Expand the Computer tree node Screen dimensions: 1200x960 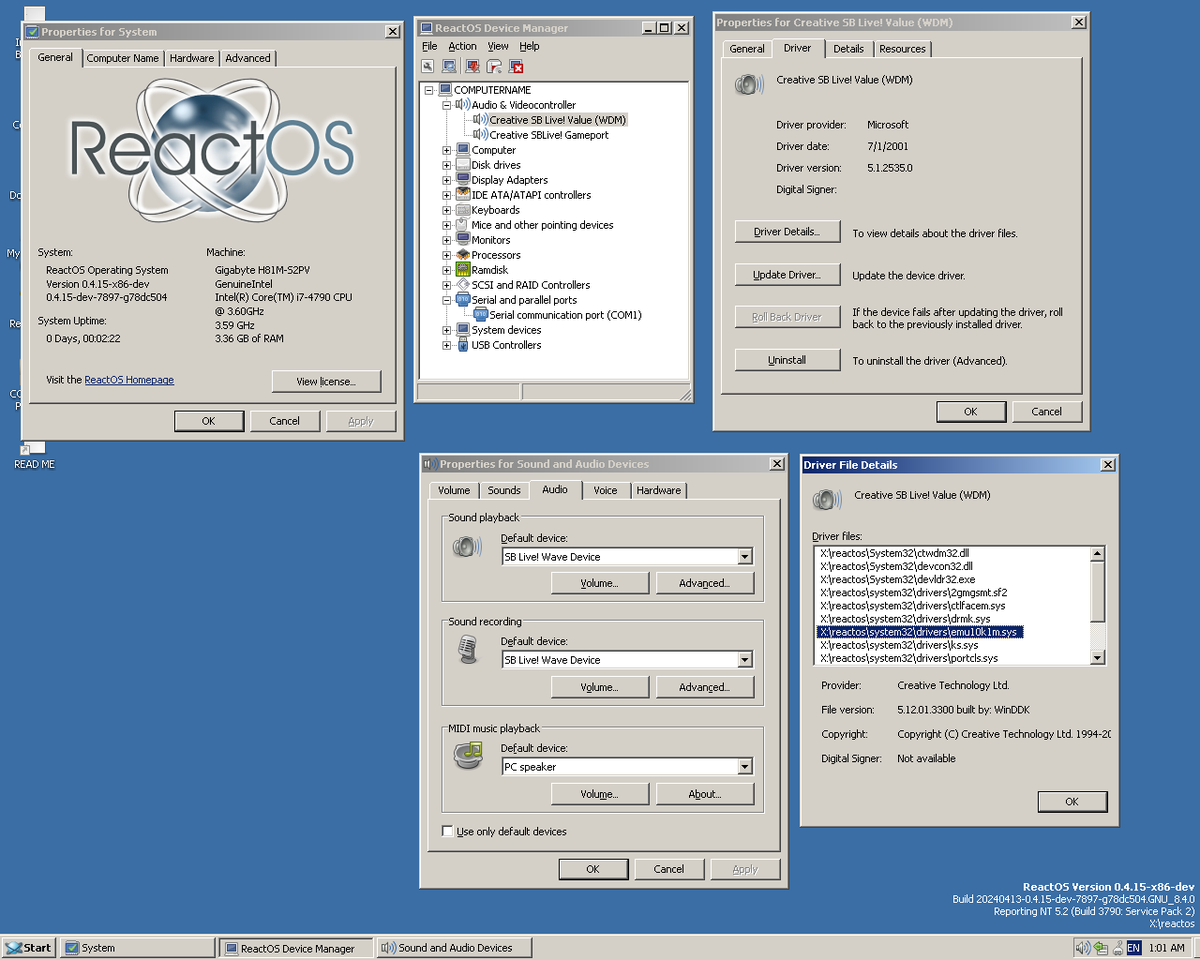pyautogui.click(x=447, y=150)
